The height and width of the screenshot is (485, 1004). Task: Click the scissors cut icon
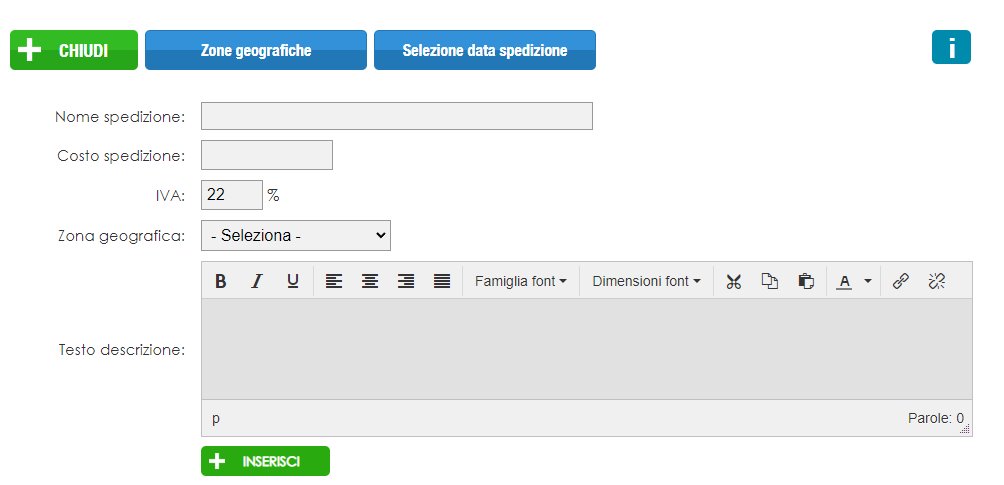(x=734, y=282)
